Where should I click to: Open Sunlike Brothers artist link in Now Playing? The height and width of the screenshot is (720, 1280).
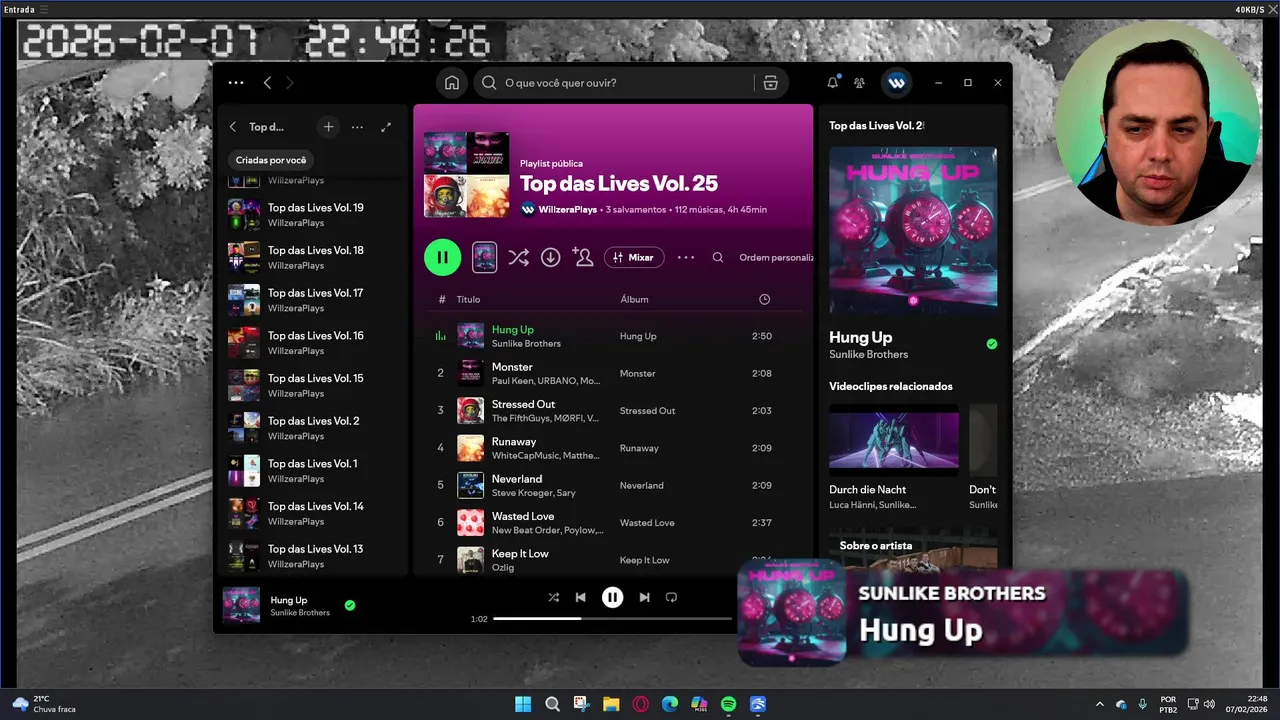pyautogui.click(x=868, y=354)
